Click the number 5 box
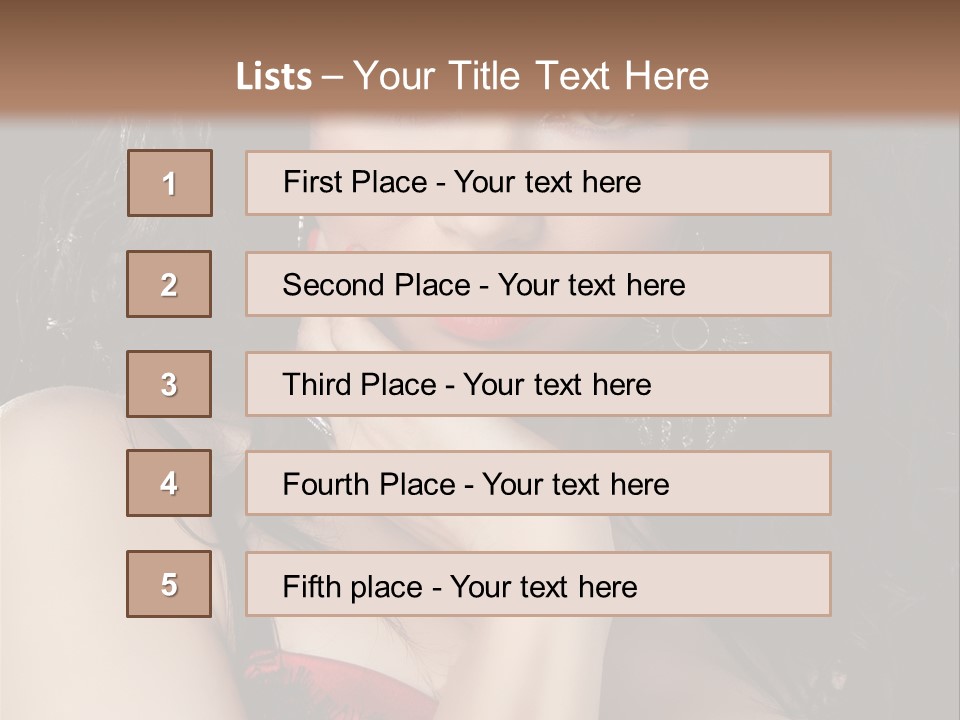Image resolution: width=960 pixels, height=720 pixels. (x=169, y=583)
